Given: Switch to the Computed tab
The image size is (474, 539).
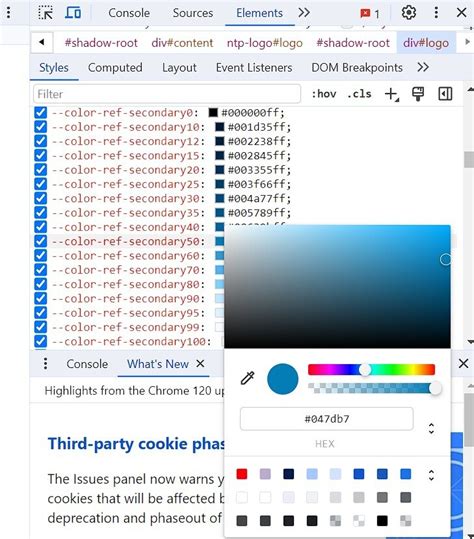Looking at the screenshot, I should (115, 68).
